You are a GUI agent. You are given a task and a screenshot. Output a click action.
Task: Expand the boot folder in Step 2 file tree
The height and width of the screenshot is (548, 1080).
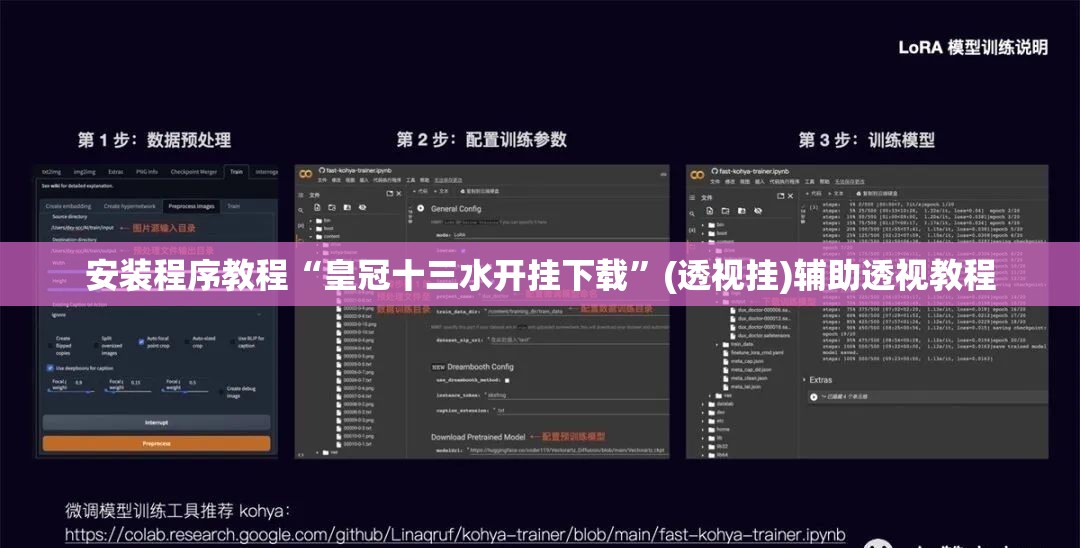tap(311, 229)
